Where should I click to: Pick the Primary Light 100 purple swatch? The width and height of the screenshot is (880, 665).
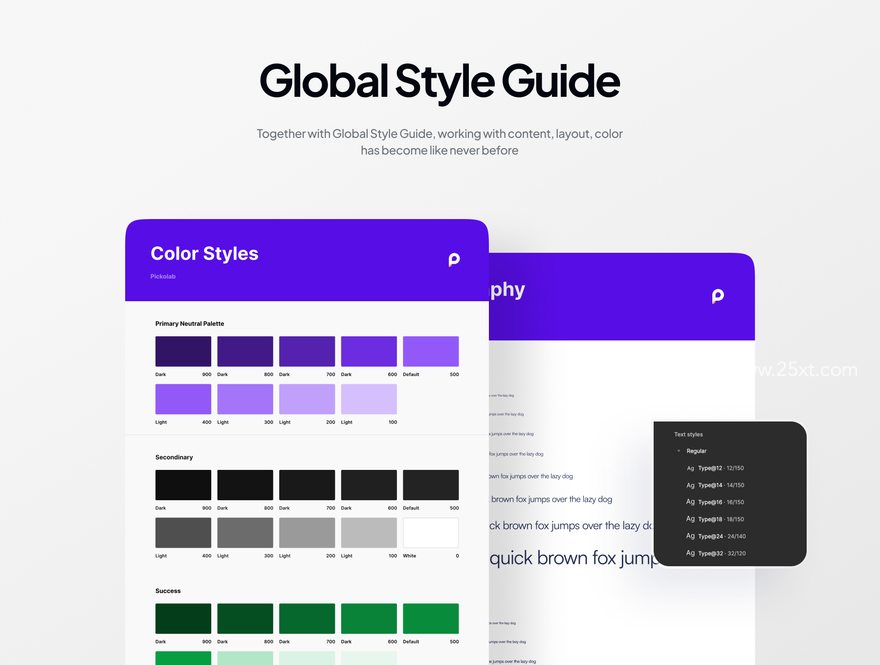pos(369,399)
